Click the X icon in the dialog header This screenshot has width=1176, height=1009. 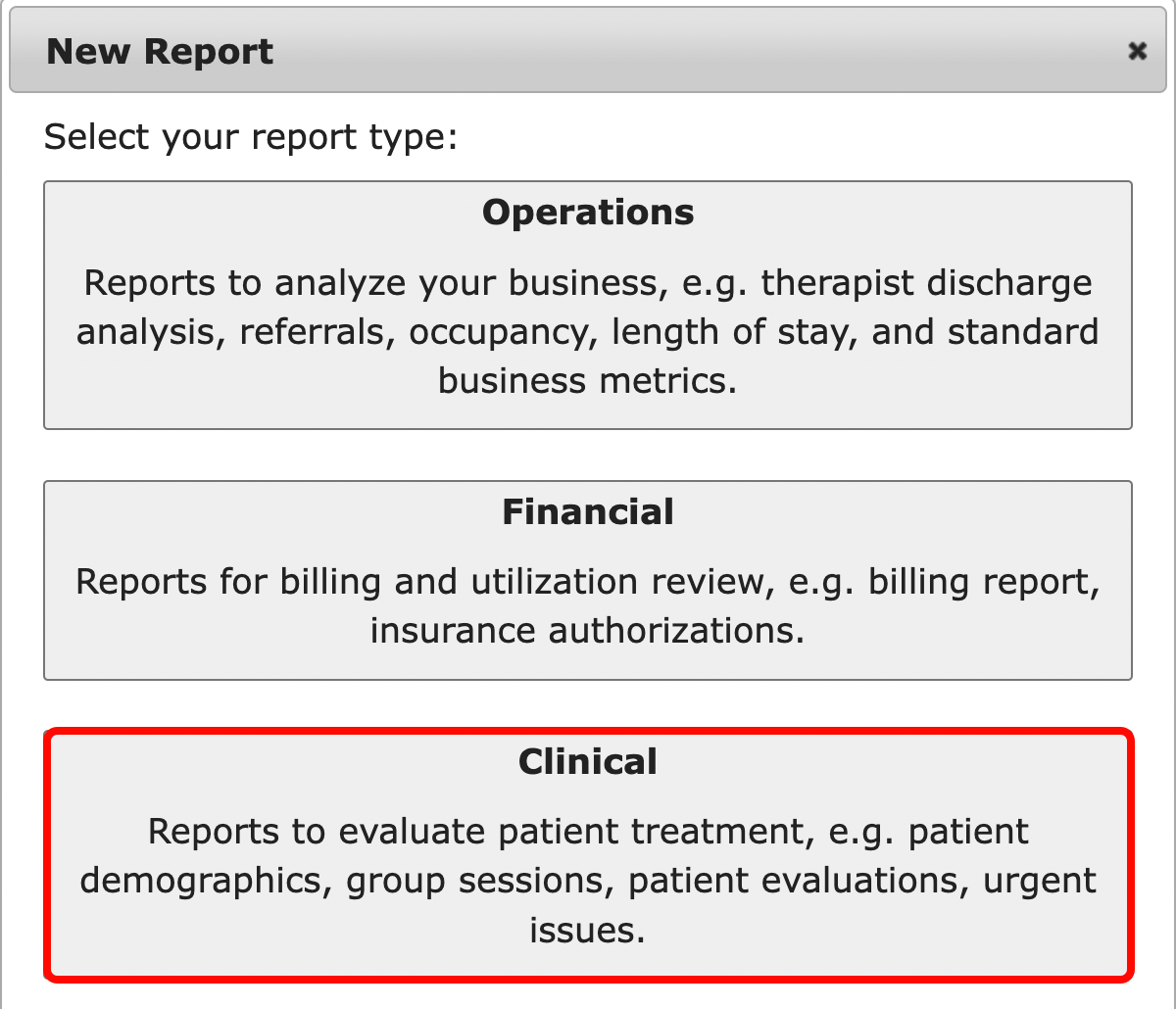point(1137,51)
